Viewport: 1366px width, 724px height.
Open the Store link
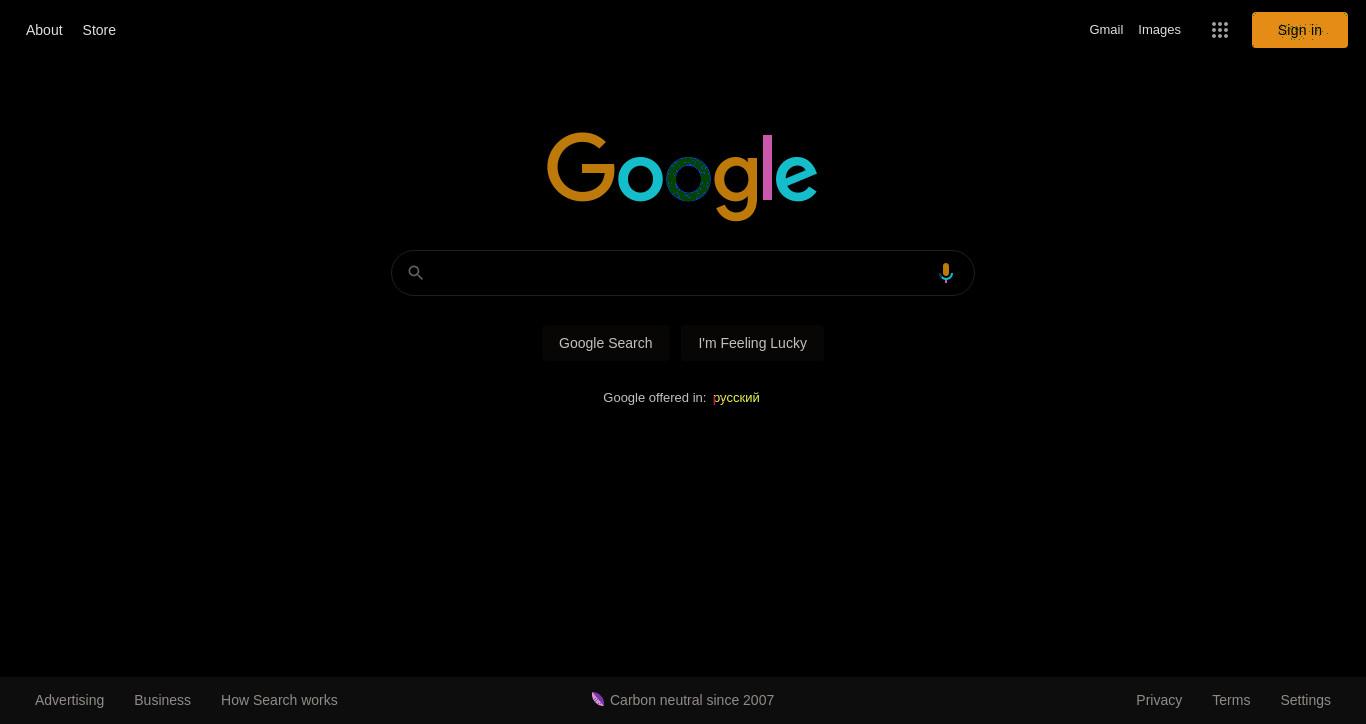pyautogui.click(x=99, y=30)
